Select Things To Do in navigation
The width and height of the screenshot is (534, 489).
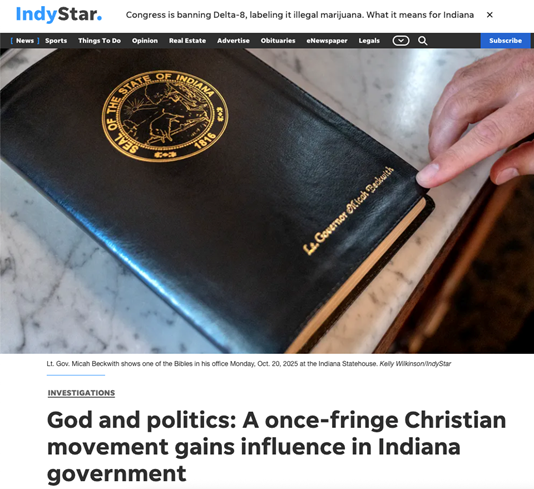99,41
